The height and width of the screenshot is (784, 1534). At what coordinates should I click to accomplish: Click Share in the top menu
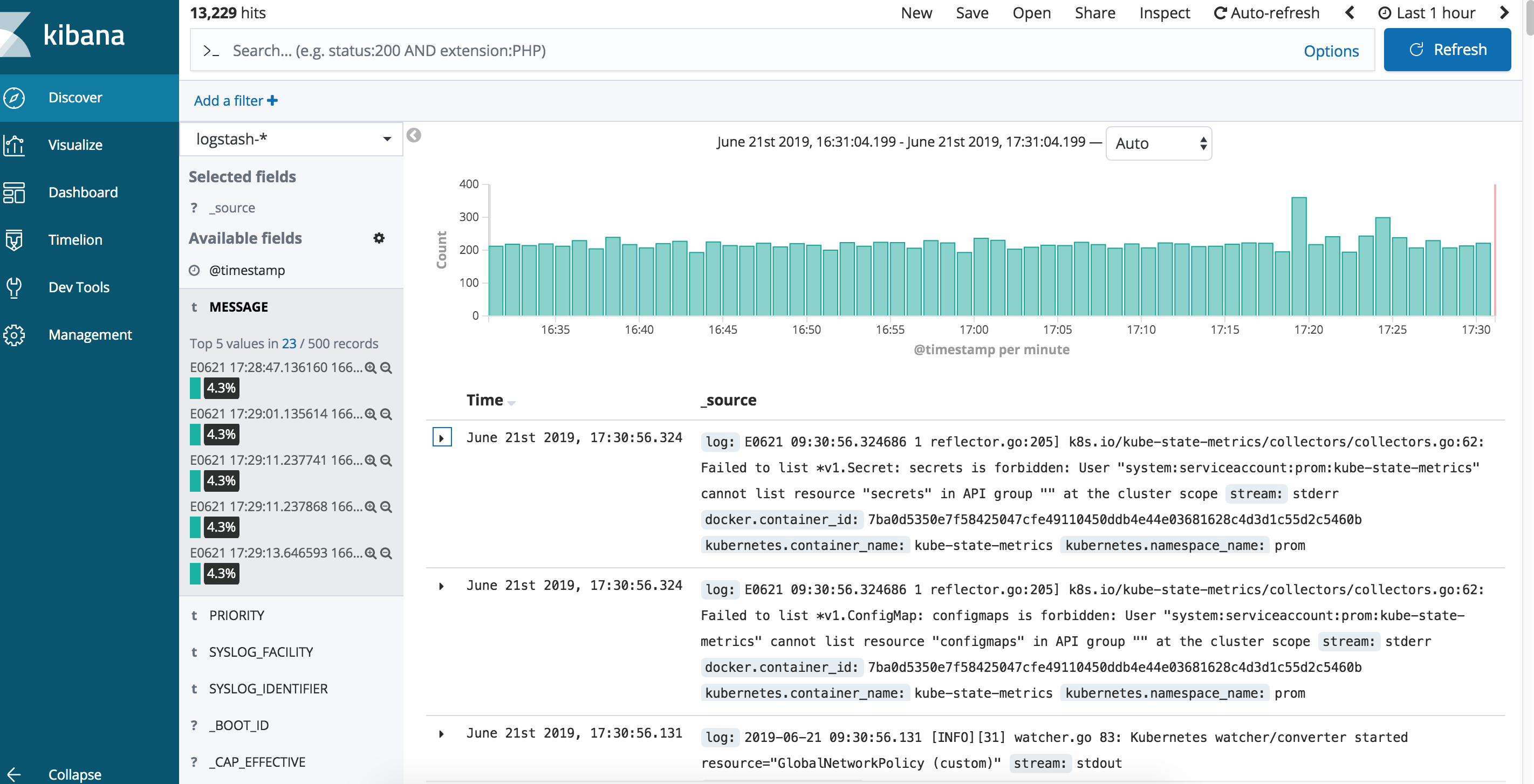click(x=1095, y=13)
